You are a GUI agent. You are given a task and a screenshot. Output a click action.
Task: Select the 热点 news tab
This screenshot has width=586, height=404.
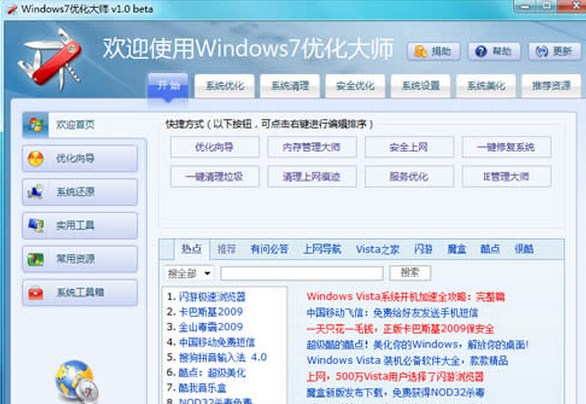(191, 249)
